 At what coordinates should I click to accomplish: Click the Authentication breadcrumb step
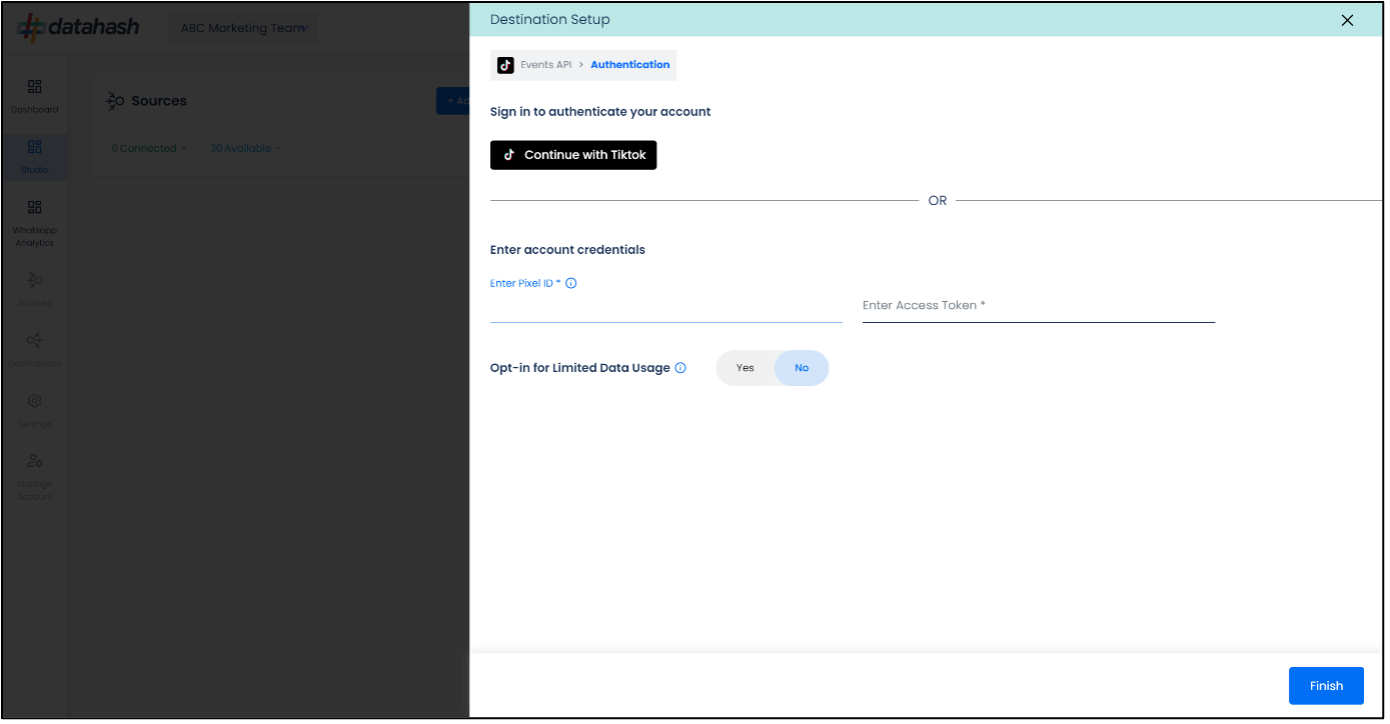630,65
